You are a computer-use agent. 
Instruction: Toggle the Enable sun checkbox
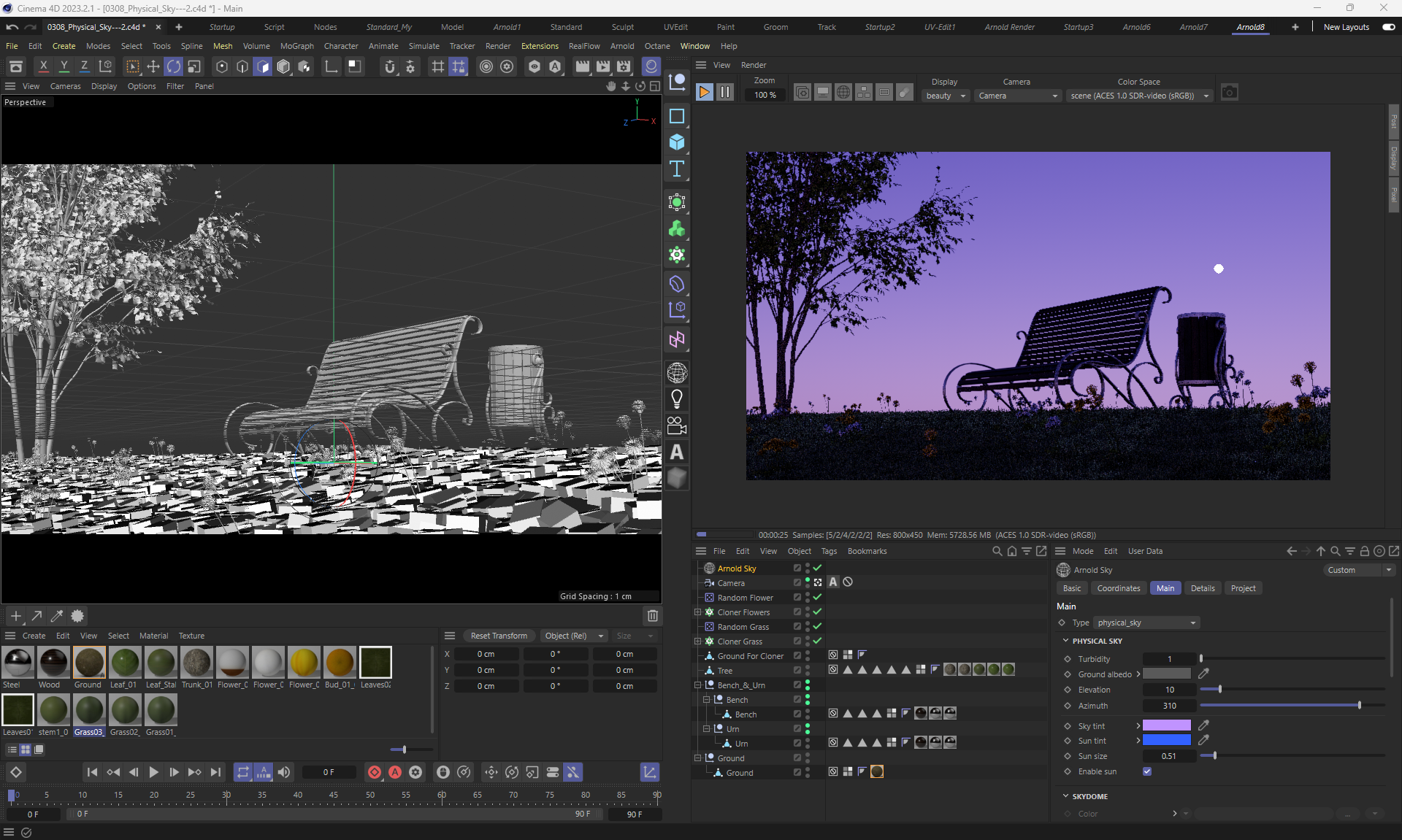click(x=1147, y=771)
